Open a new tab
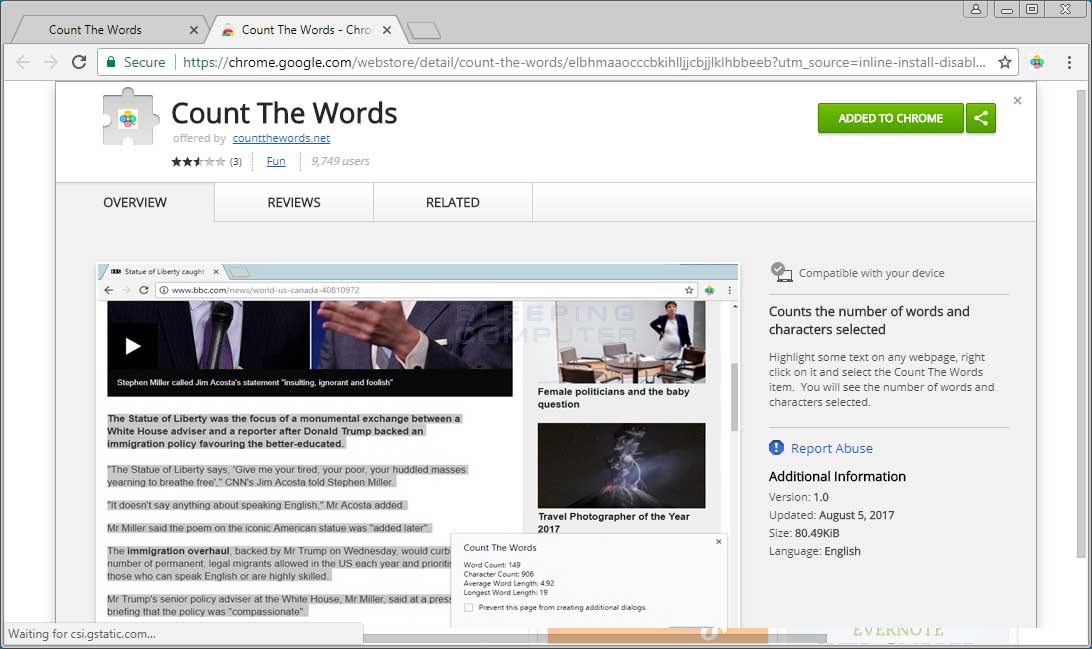This screenshot has width=1092, height=649. 423,31
